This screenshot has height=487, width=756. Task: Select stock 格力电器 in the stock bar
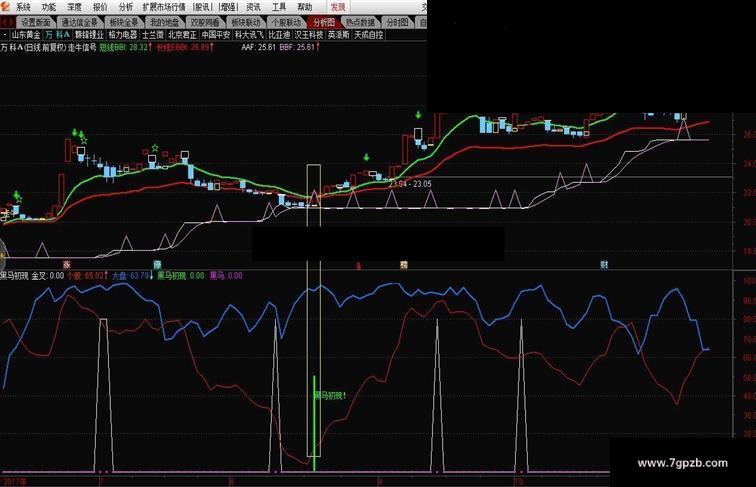122,35
